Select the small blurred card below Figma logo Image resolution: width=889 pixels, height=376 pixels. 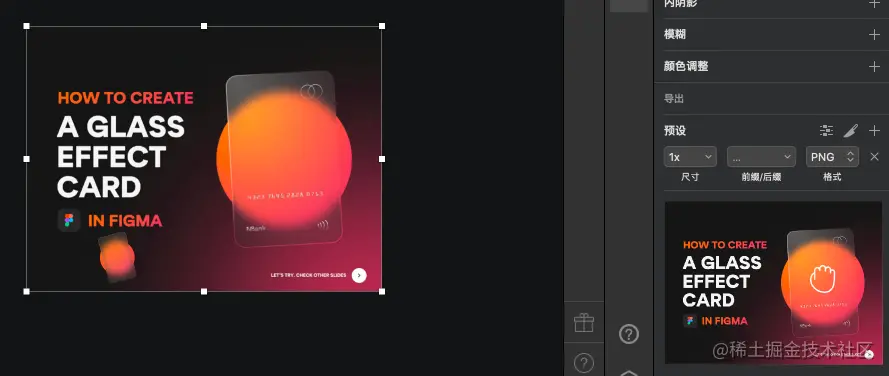(117, 257)
